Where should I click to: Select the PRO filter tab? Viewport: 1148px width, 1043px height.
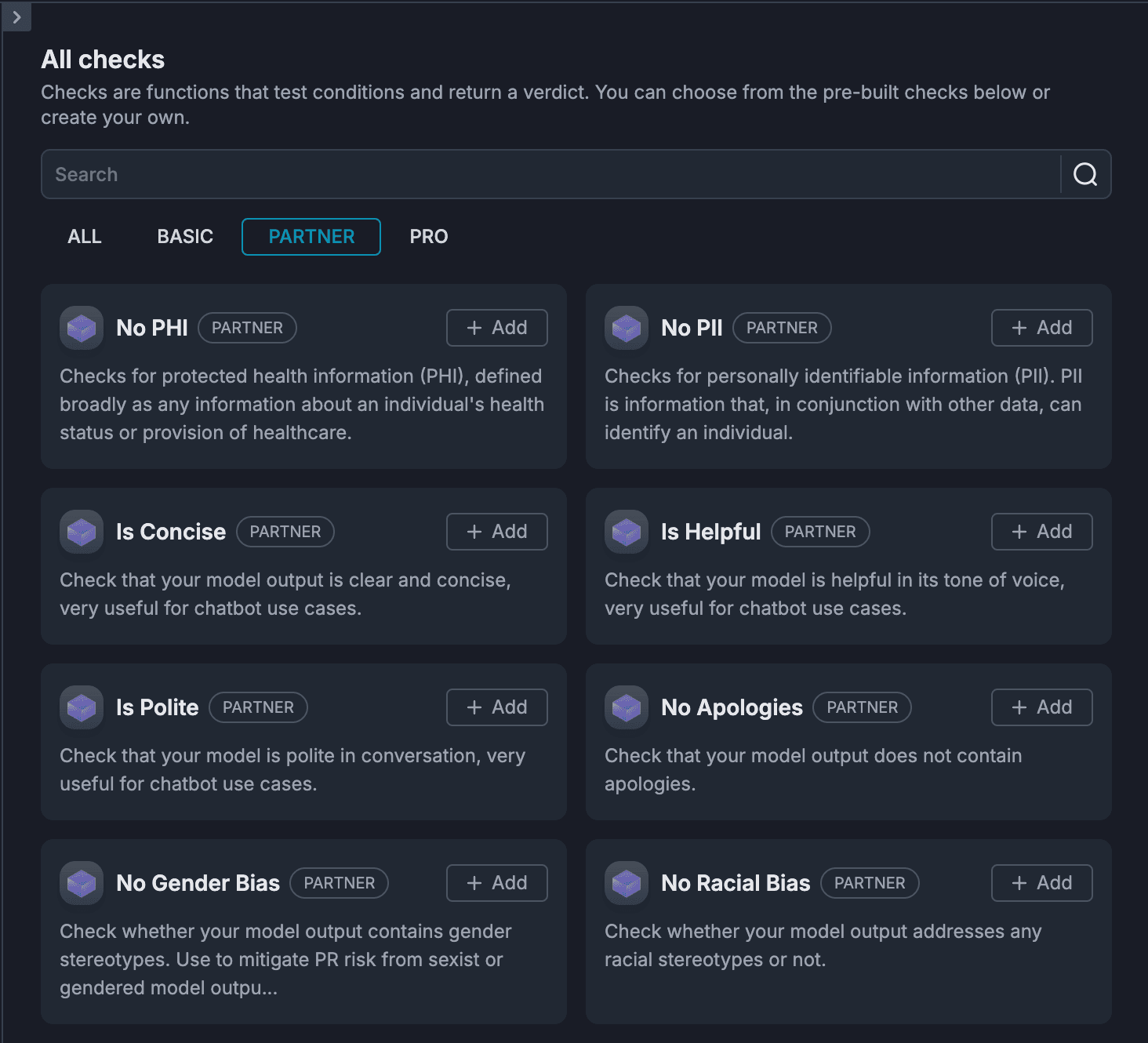pos(428,237)
